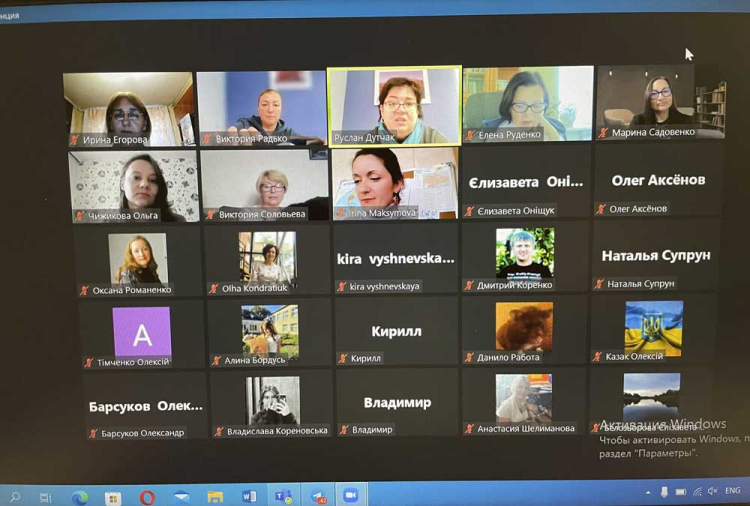Screen dimensions: 750x506
Task: Launch Microsoft Word from the taskbar
Action: [249, 496]
